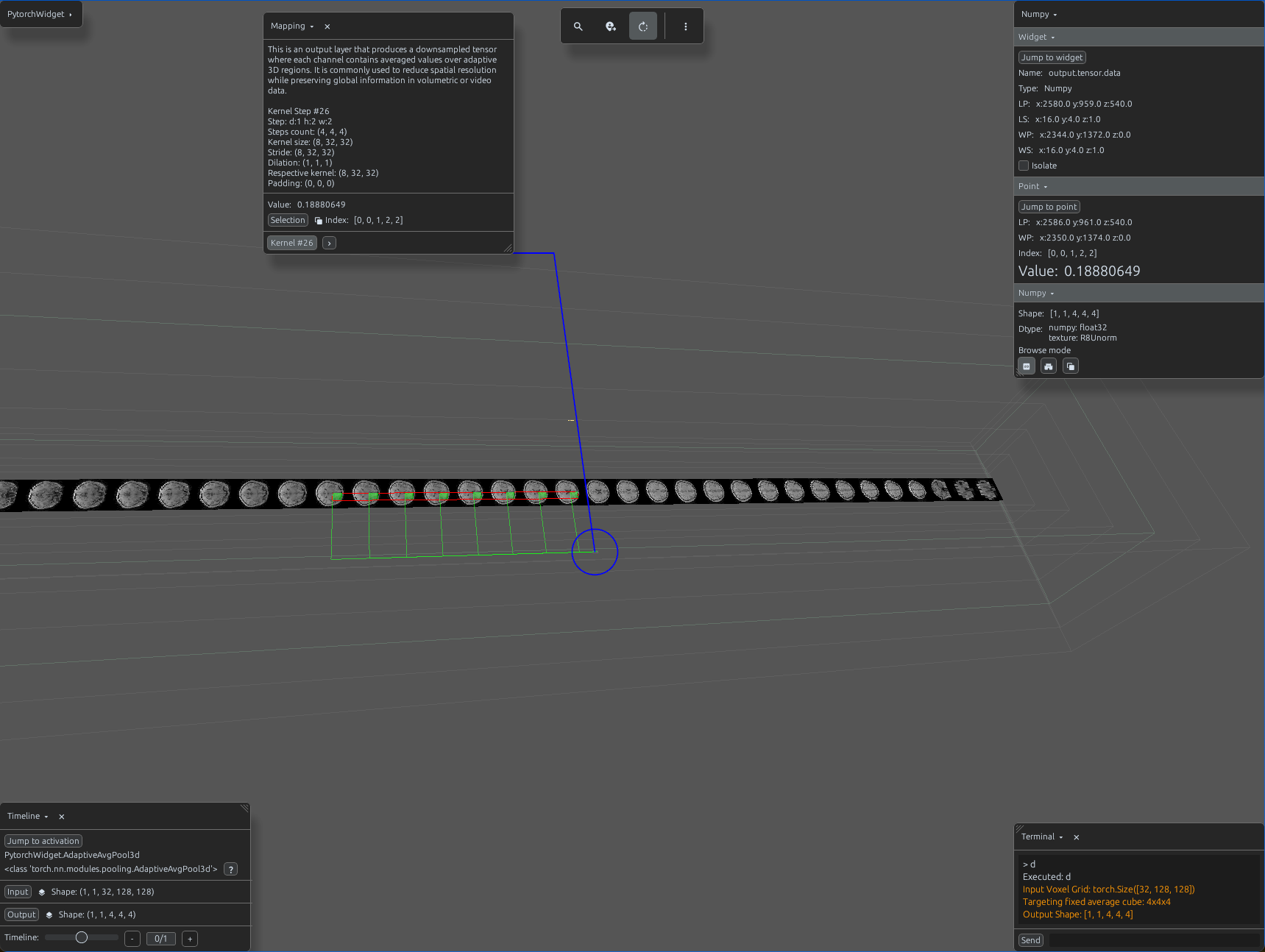Click the Send button in Terminal
Image resolution: width=1265 pixels, height=952 pixels.
[1031, 940]
